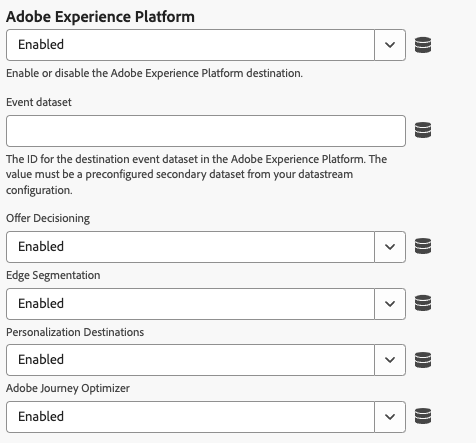
Task: Click the 'The ID for the destination event dataset' description
Action: [x=196, y=174]
